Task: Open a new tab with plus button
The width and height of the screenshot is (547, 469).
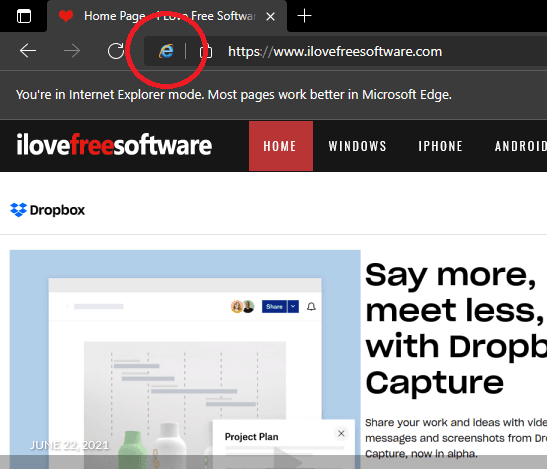Action: pyautogui.click(x=304, y=16)
